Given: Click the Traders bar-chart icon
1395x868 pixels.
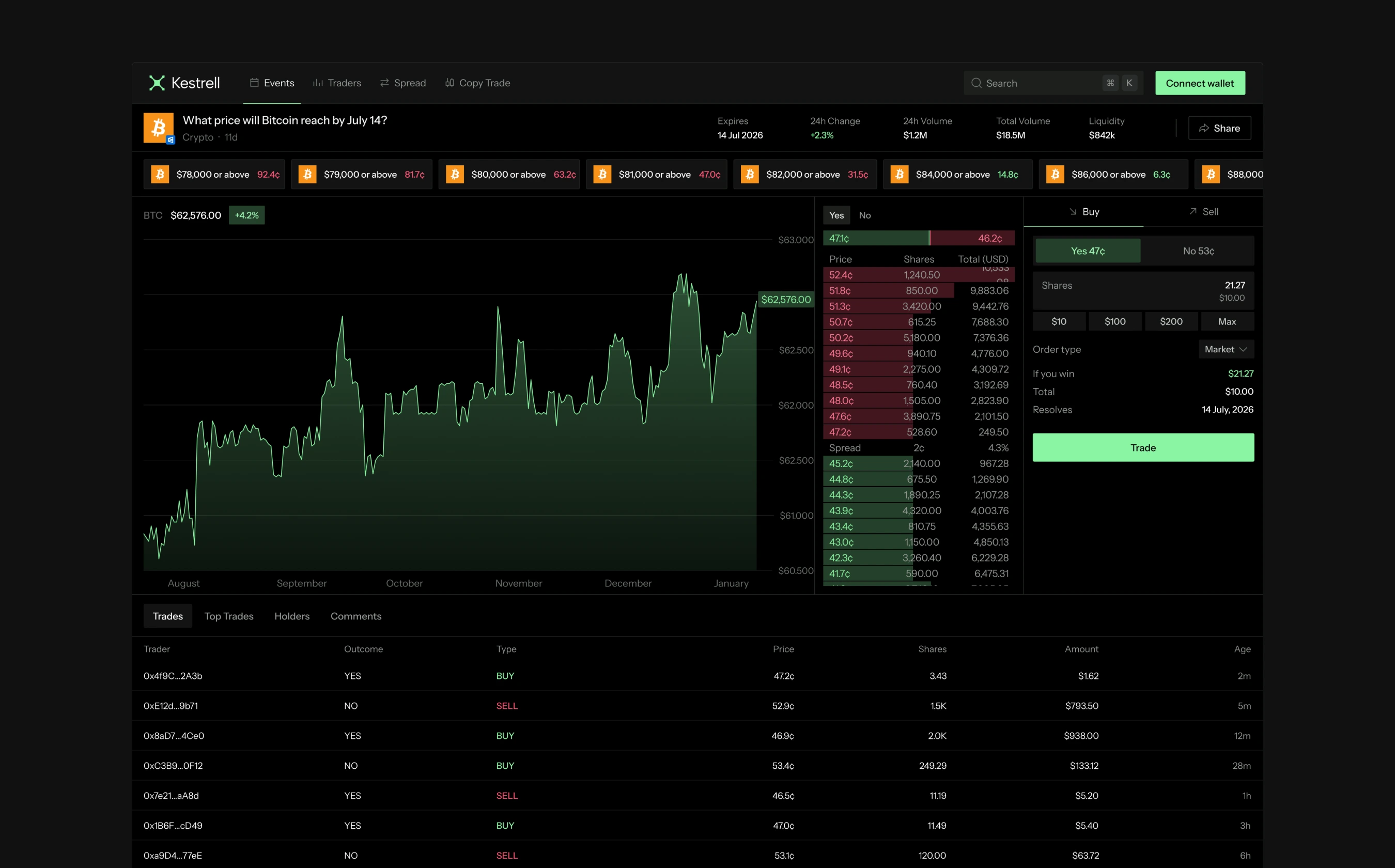Looking at the screenshot, I should [317, 83].
